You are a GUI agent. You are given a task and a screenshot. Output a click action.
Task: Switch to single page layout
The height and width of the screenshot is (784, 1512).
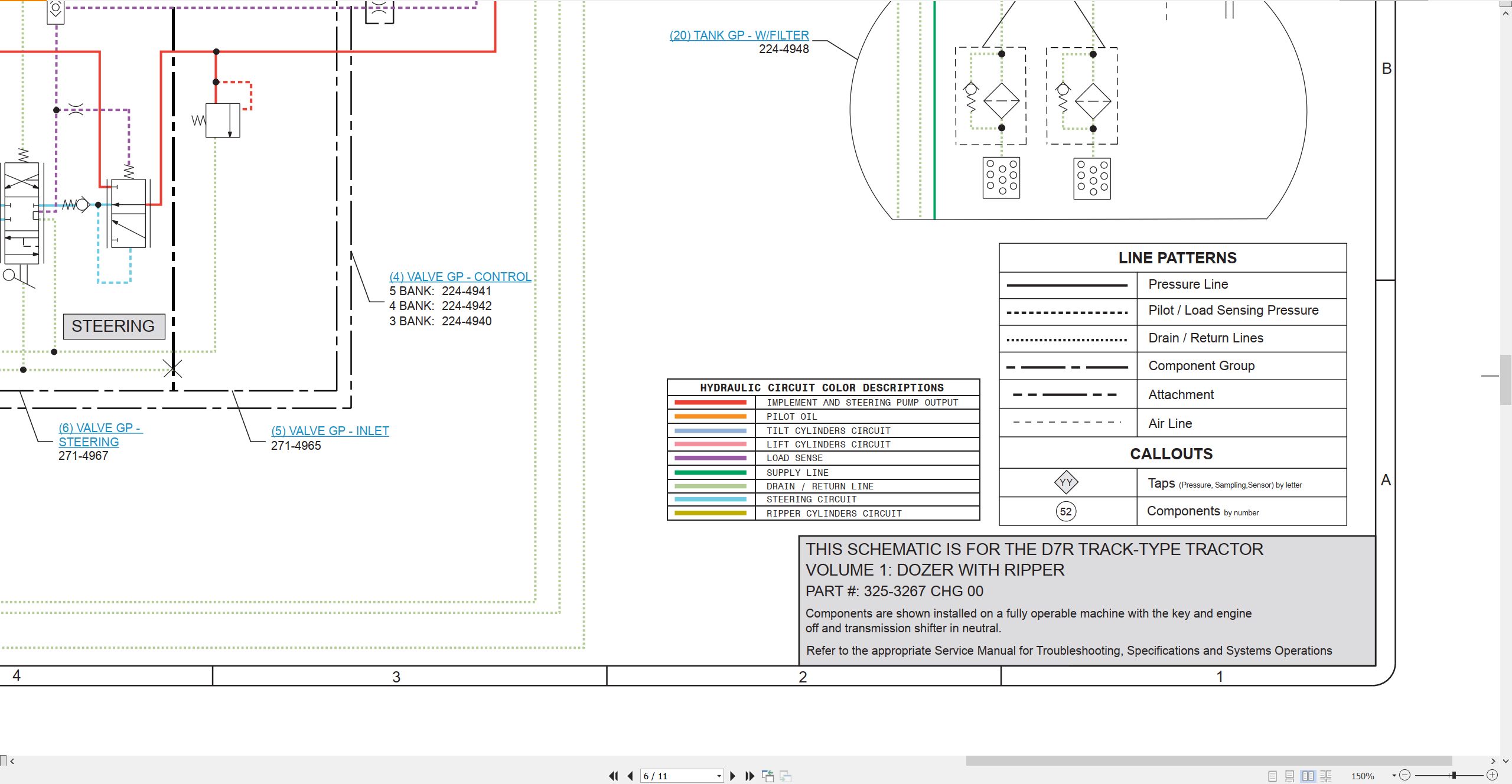pyautogui.click(x=1272, y=776)
